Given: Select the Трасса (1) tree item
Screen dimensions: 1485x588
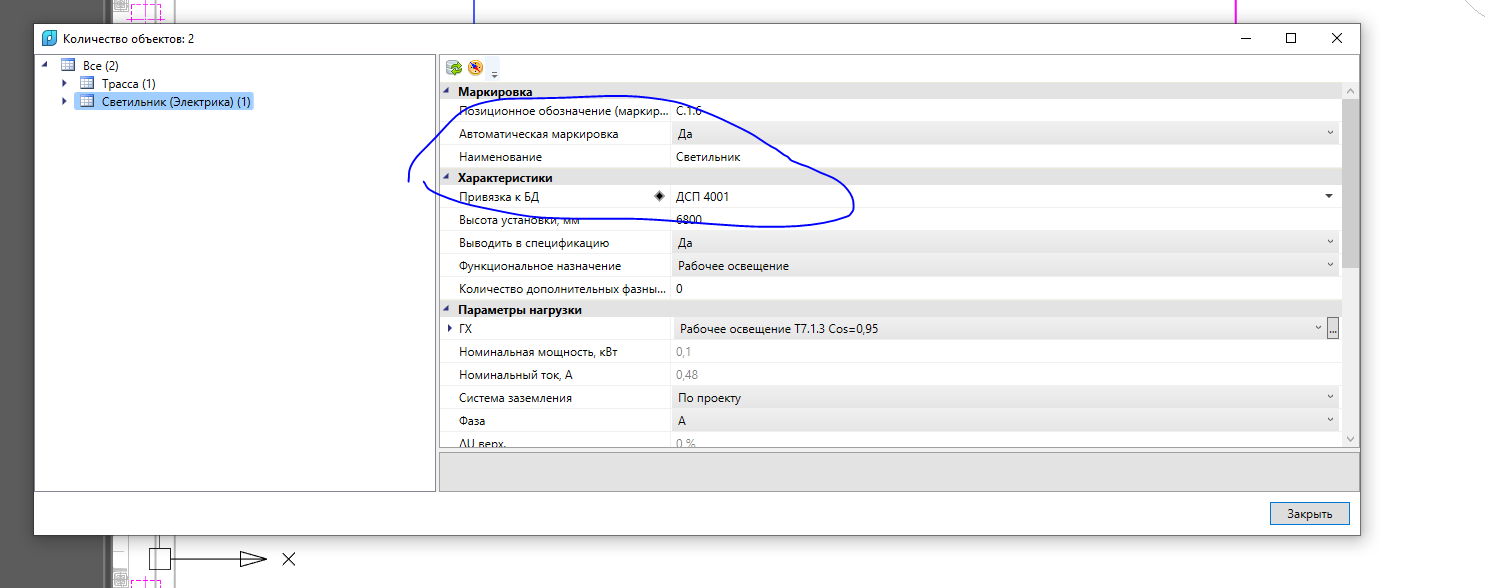Looking at the screenshot, I should (x=129, y=83).
